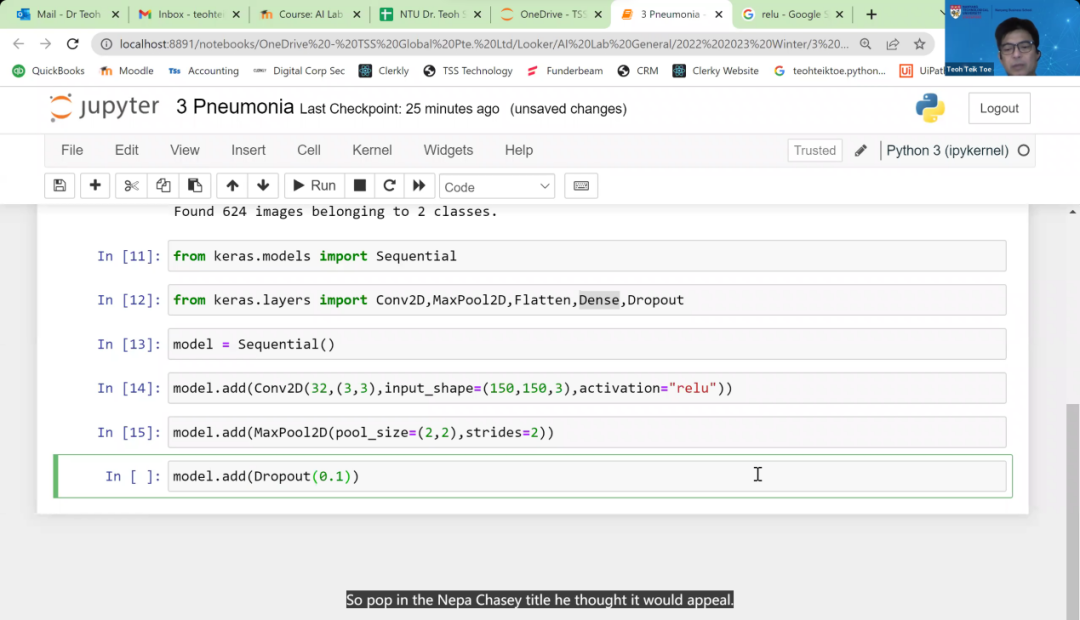Open the Clerky Website bookmark
This screenshot has width=1080, height=620.
click(x=716, y=71)
